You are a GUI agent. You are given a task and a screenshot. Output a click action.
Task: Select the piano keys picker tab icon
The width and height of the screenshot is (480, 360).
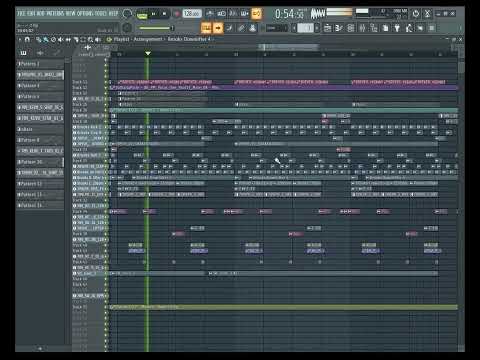tap(24, 53)
